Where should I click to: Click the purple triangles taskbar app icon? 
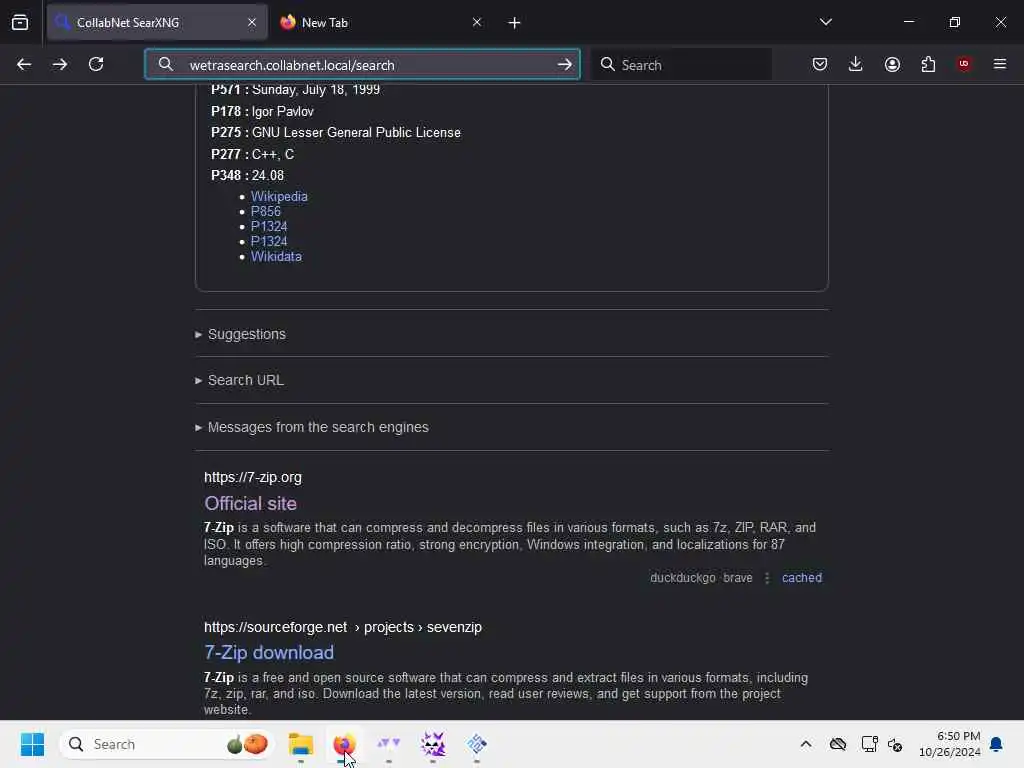point(389,744)
